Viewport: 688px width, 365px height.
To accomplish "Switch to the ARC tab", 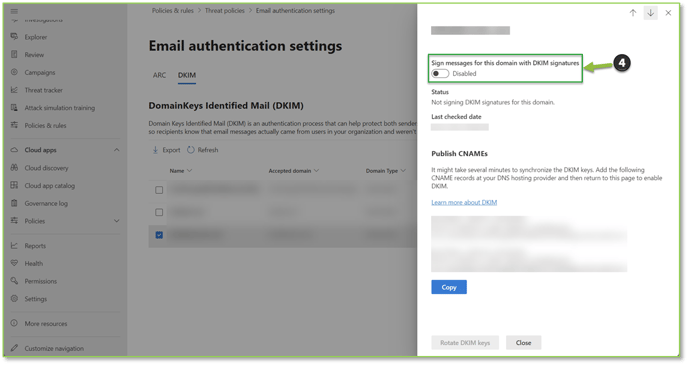I will [x=159, y=75].
